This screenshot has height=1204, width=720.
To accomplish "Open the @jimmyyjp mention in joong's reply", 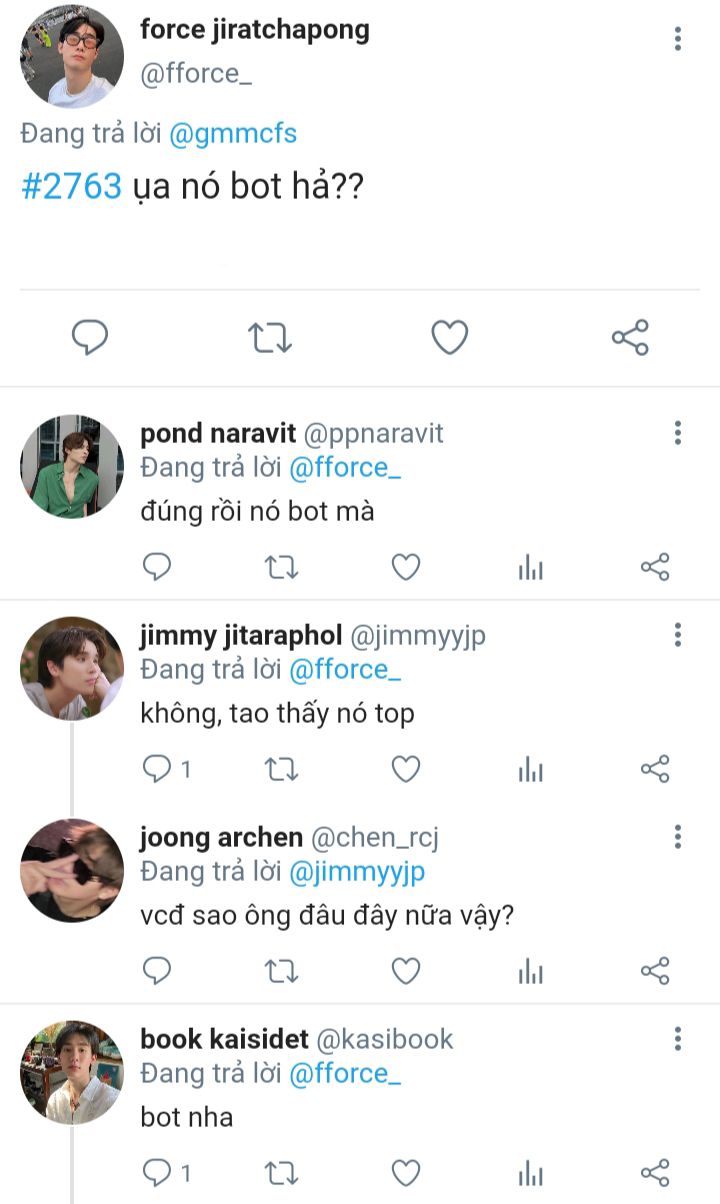I will (357, 871).
